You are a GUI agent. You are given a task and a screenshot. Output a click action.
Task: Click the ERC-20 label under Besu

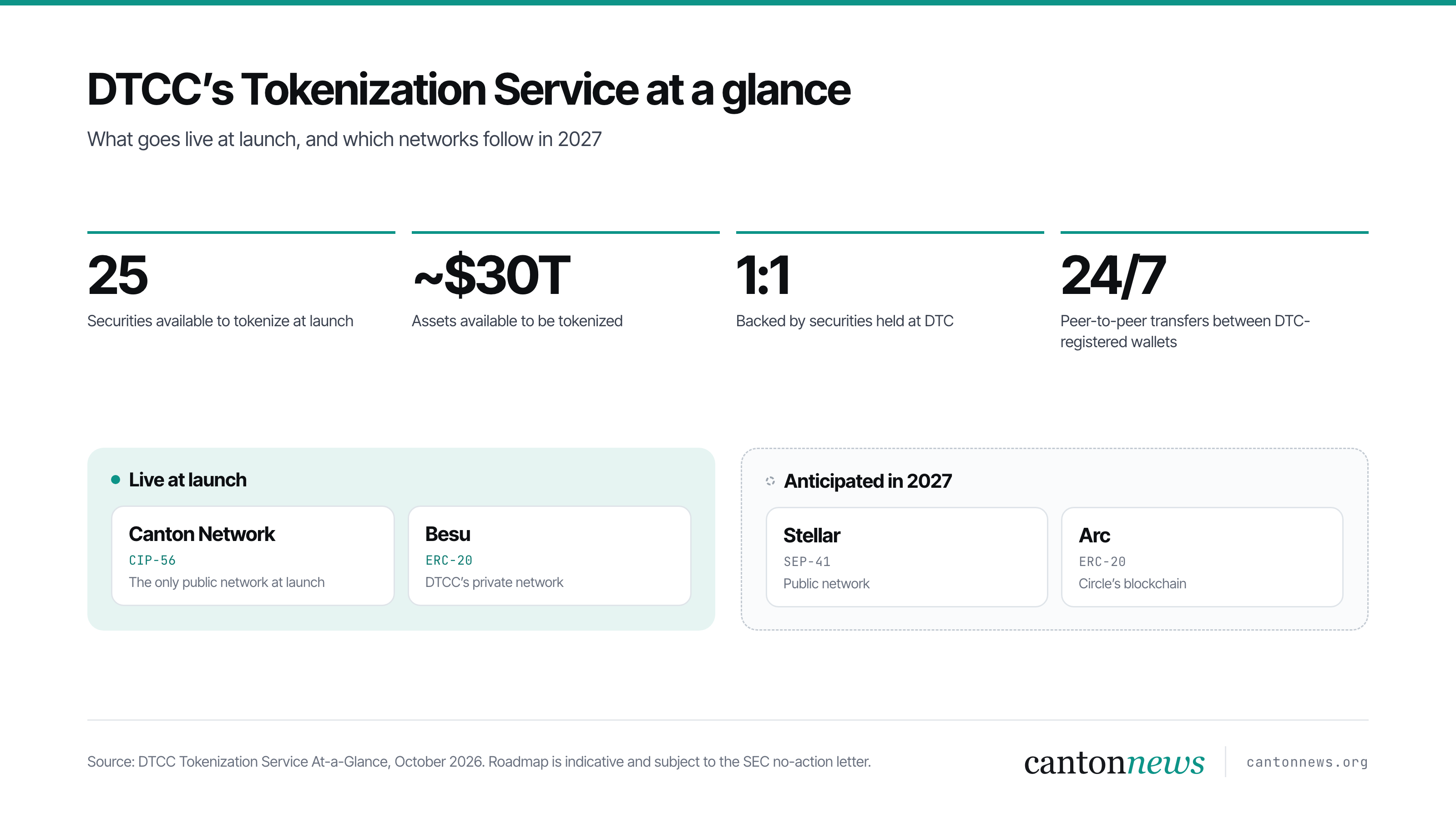click(x=449, y=560)
